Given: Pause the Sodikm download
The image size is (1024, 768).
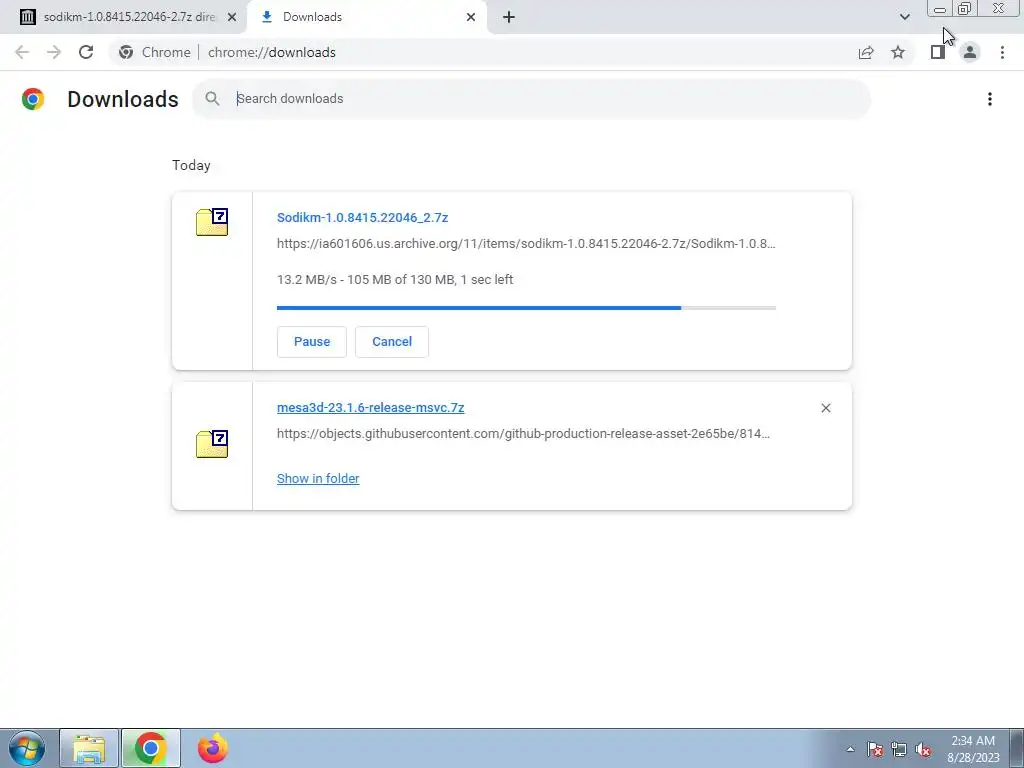Looking at the screenshot, I should click(312, 342).
